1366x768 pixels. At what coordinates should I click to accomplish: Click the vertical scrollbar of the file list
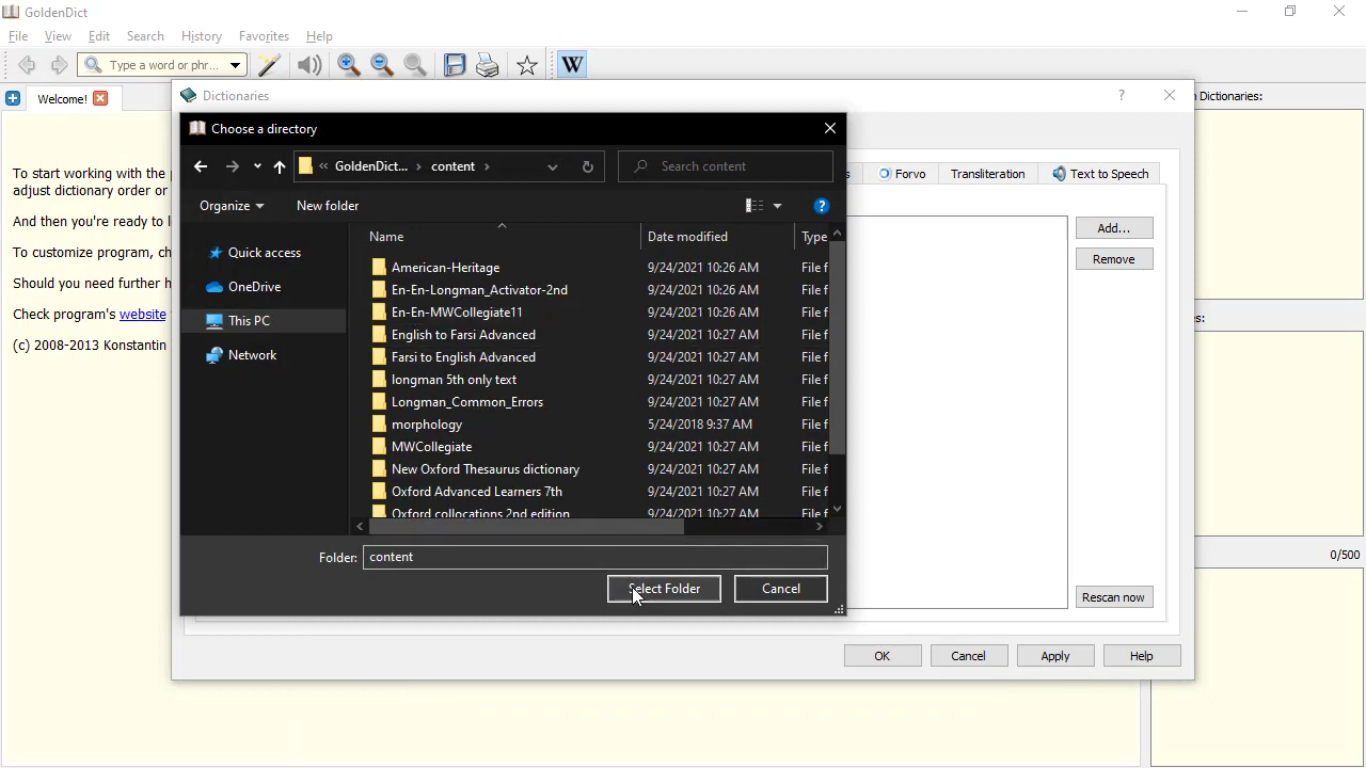(x=838, y=350)
